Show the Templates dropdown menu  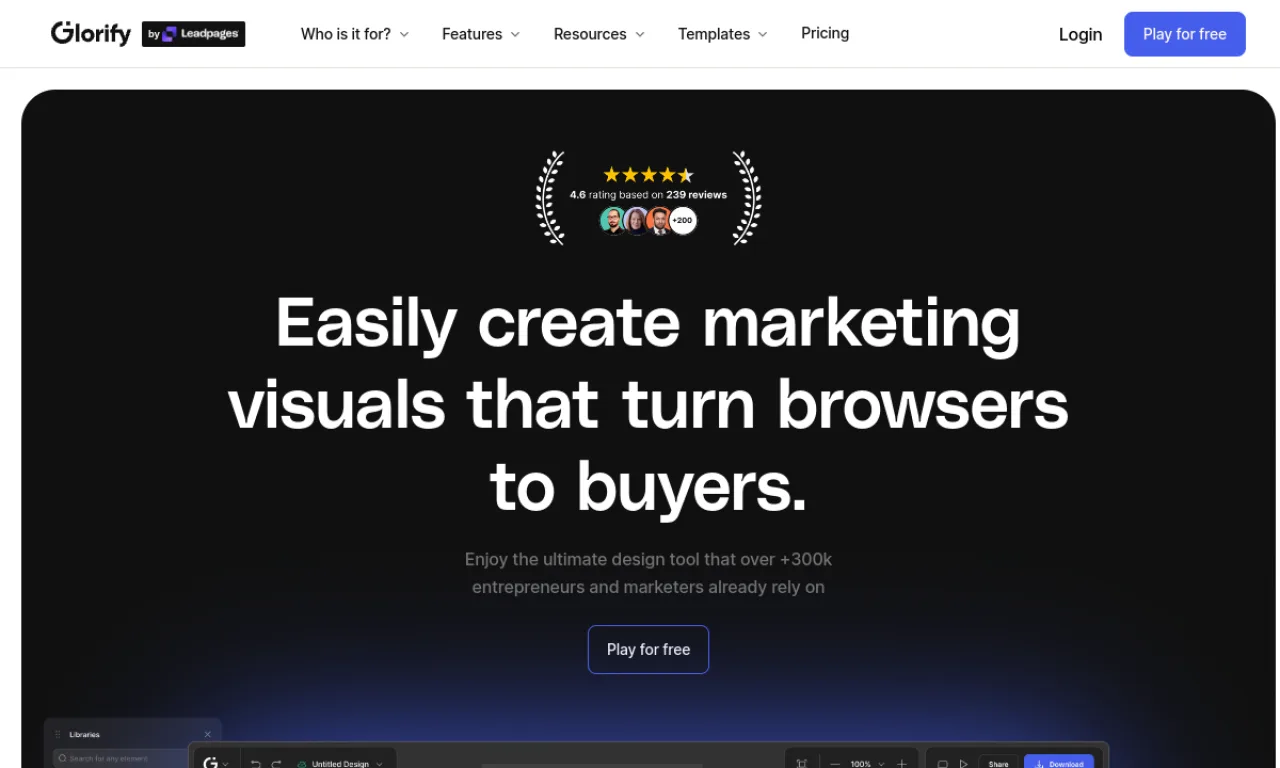coord(723,34)
